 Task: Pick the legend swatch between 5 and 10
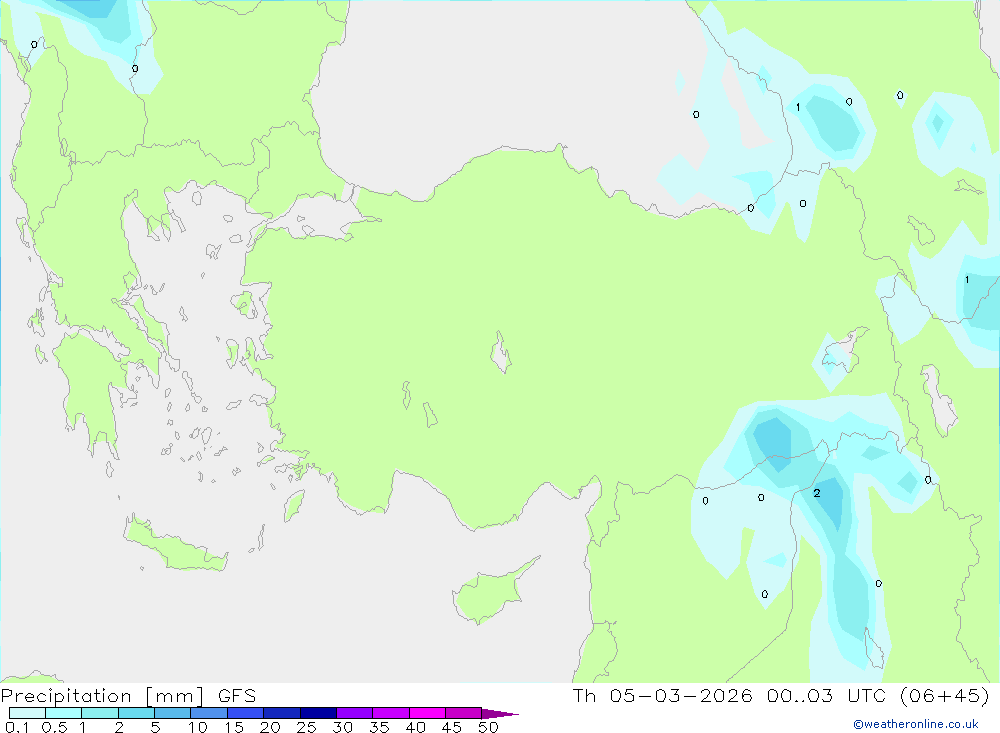click(x=173, y=713)
